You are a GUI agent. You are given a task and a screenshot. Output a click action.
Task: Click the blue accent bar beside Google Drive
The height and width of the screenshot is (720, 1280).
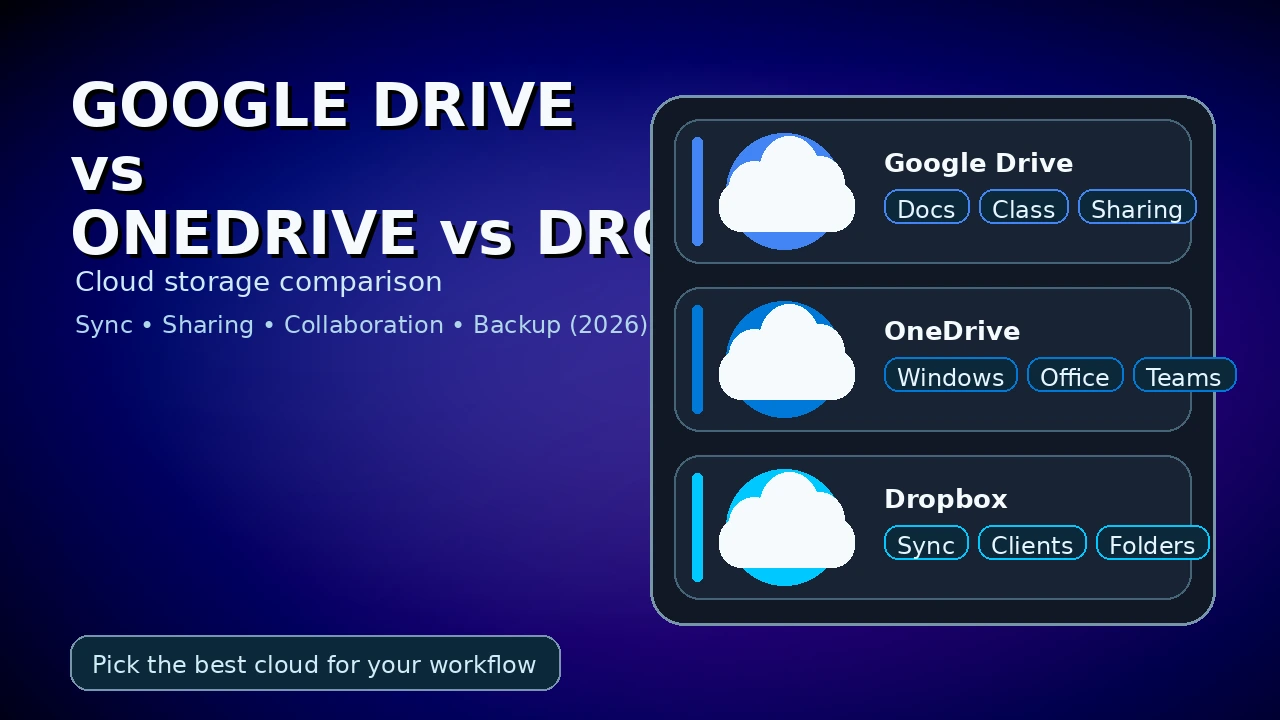pos(697,192)
